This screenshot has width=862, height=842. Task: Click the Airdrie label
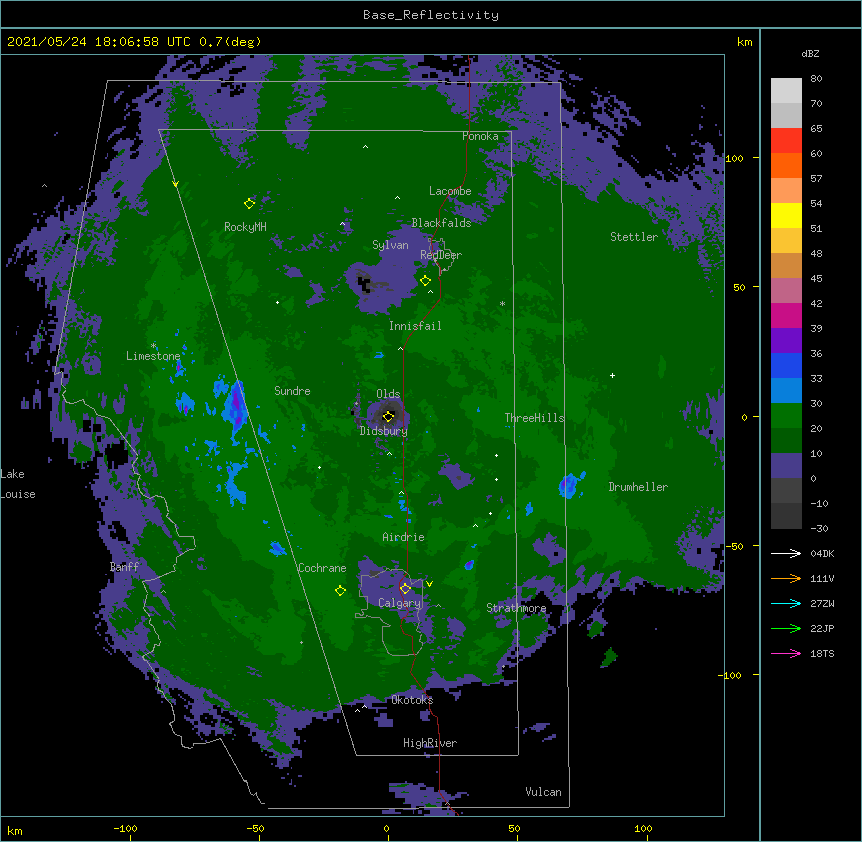(x=404, y=537)
